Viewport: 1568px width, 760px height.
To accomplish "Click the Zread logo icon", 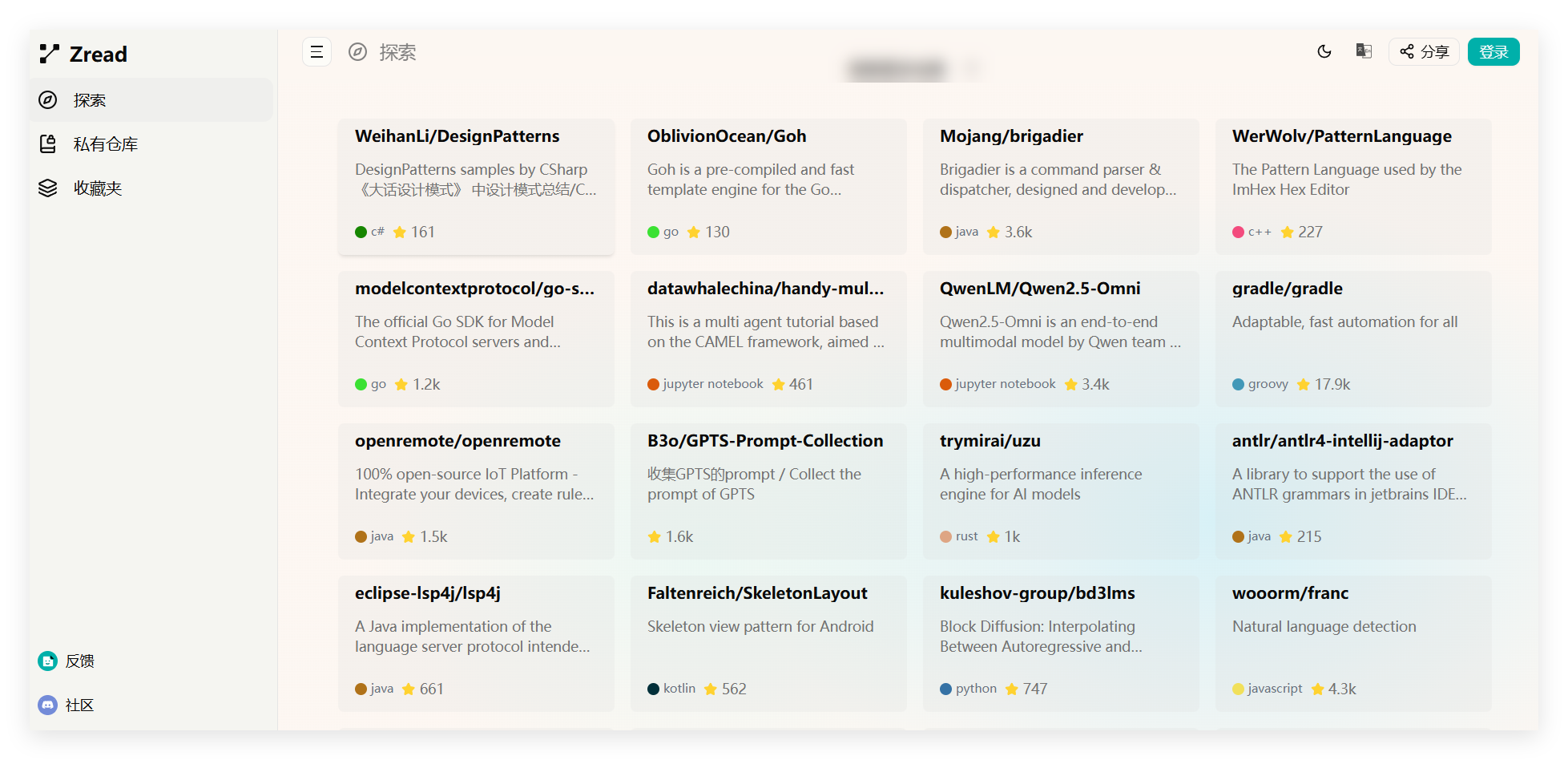I will pos(49,54).
